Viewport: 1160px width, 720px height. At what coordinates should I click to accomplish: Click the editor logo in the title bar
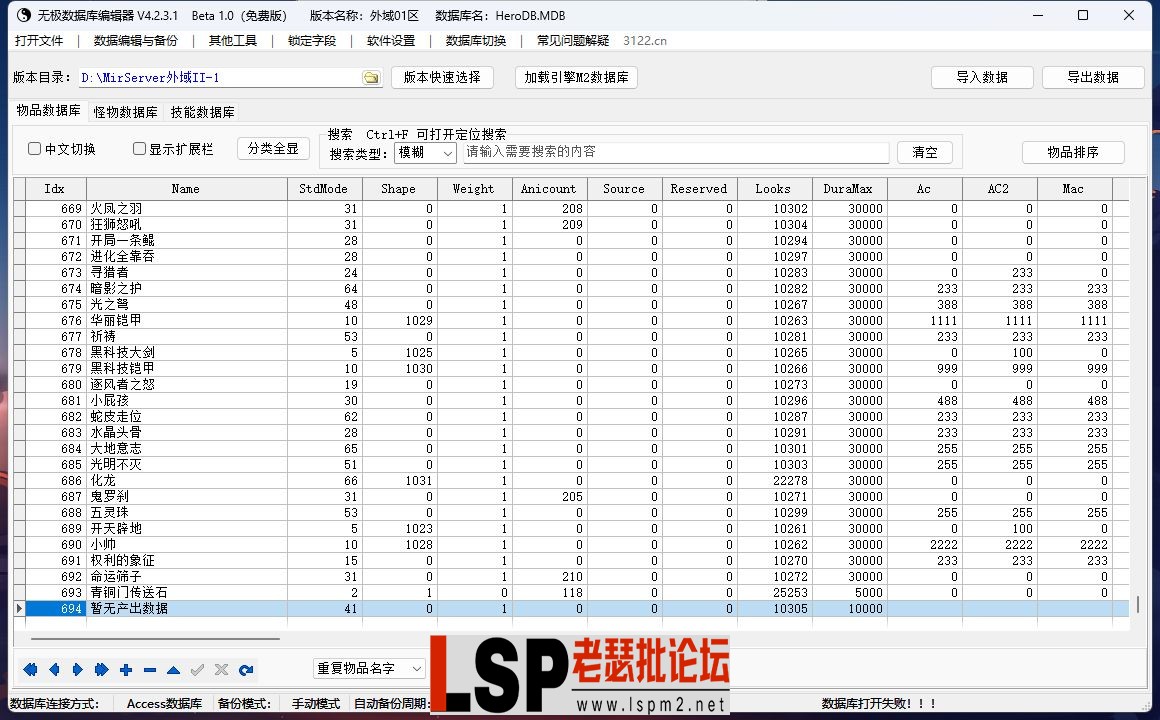[x=22, y=16]
